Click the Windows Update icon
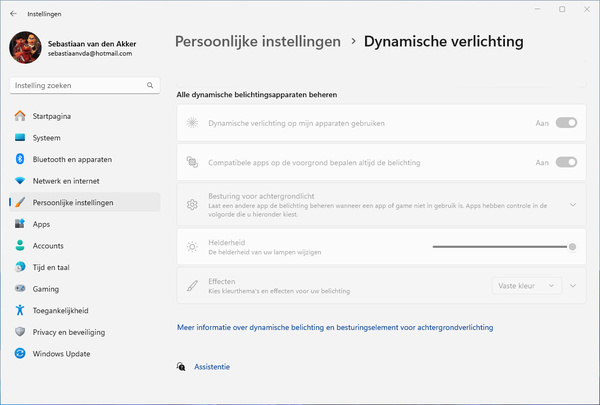The image size is (600, 405). pyautogui.click(x=20, y=353)
